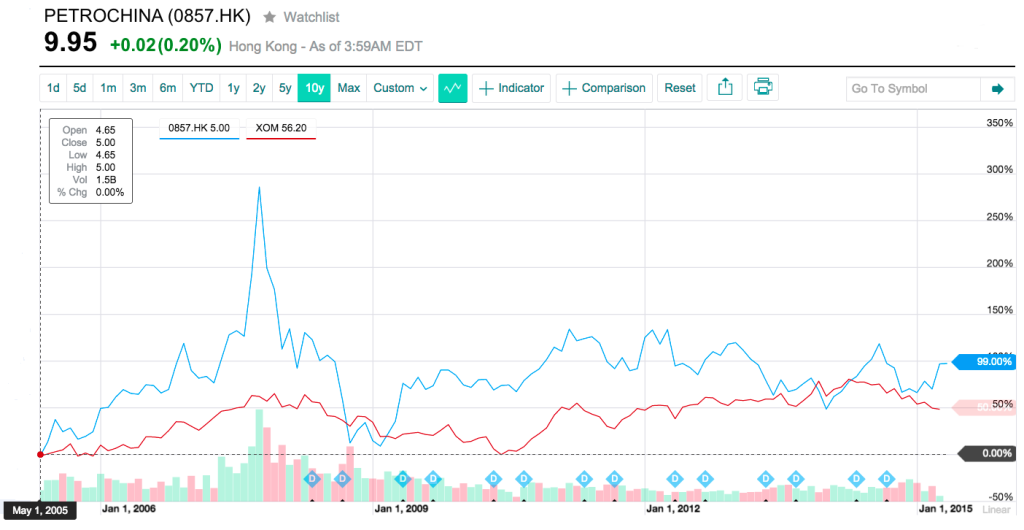Choose the 6m time range

168,88
